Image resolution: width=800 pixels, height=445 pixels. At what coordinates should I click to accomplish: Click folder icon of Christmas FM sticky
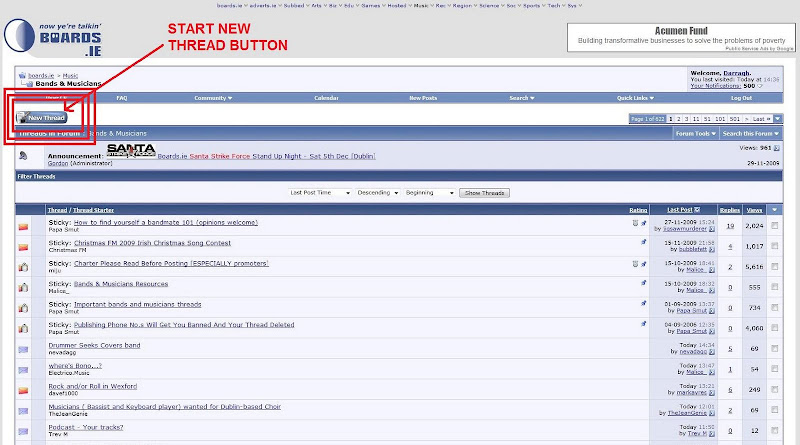(23, 247)
